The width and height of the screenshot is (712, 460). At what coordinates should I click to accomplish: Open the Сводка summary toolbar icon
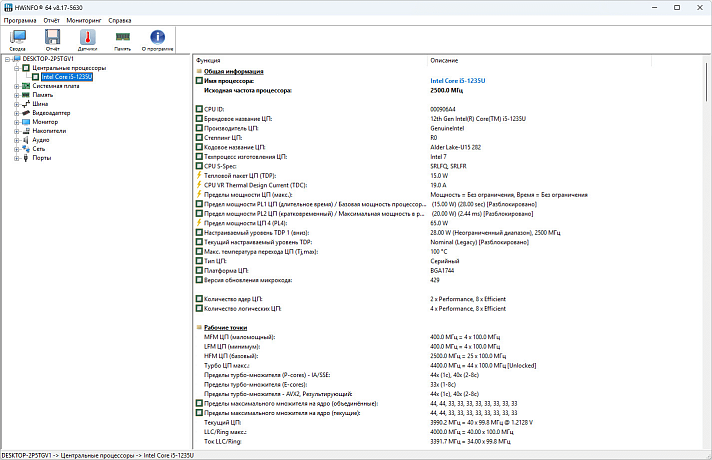click(18, 39)
